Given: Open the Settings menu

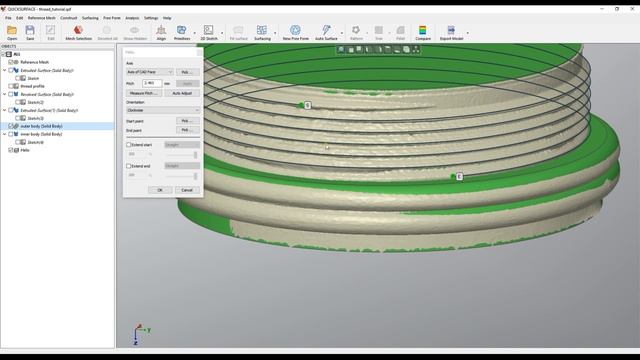Looking at the screenshot, I should [151, 18].
